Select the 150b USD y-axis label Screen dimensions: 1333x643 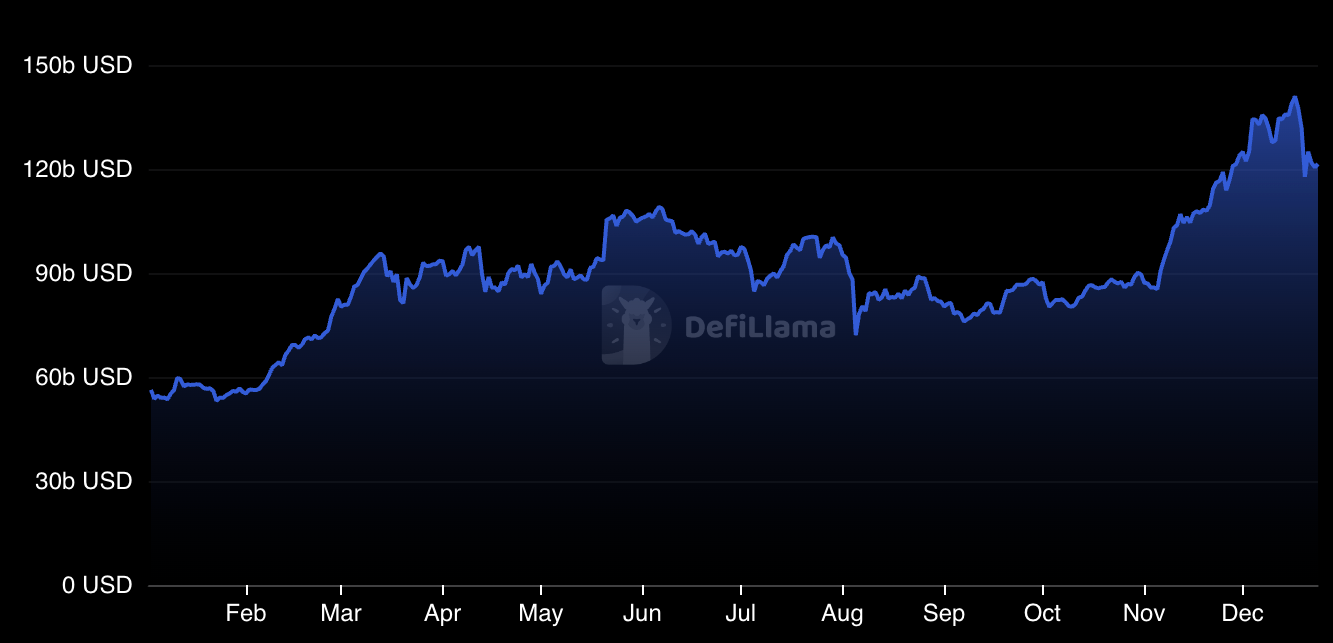tap(77, 66)
